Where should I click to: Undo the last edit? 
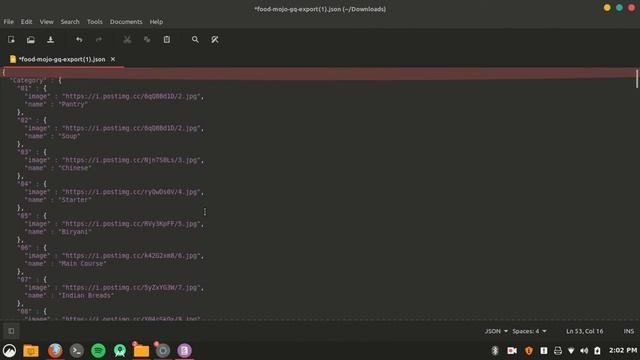pos(79,40)
